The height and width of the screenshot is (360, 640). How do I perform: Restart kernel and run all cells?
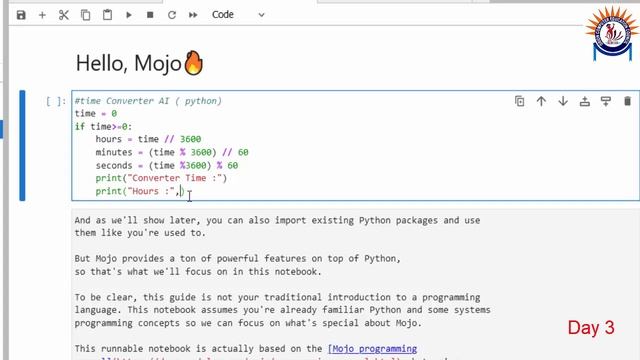pos(193,15)
